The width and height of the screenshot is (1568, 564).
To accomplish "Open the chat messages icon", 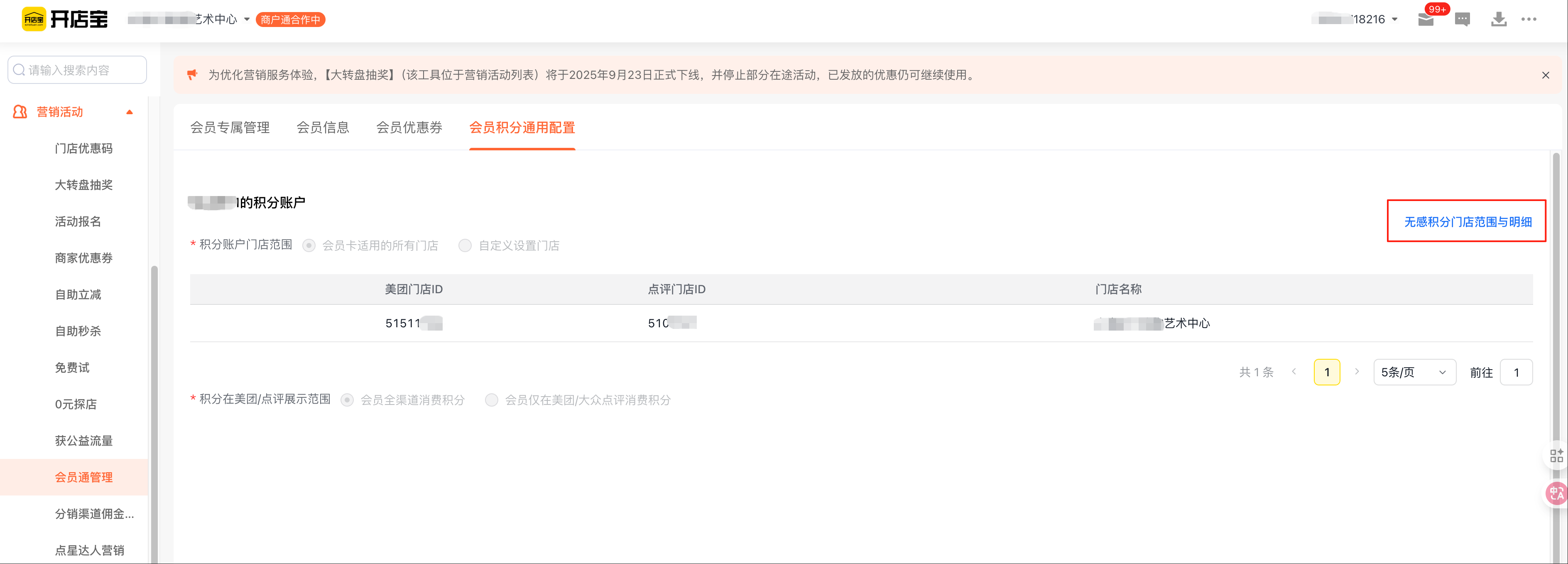I will click(x=1462, y=20).
